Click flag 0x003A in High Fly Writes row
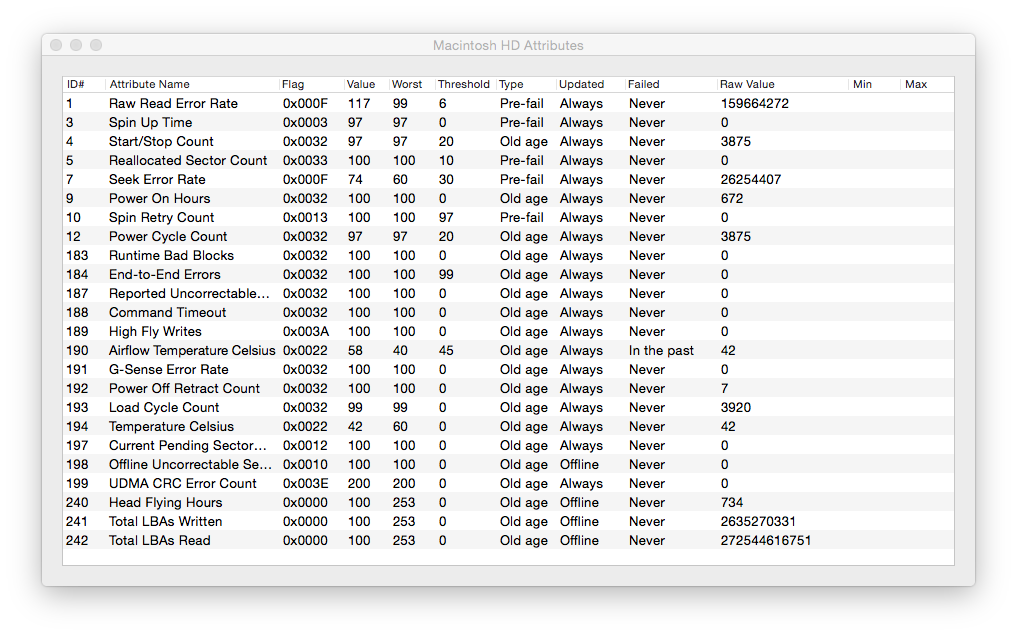 point(305,331)
